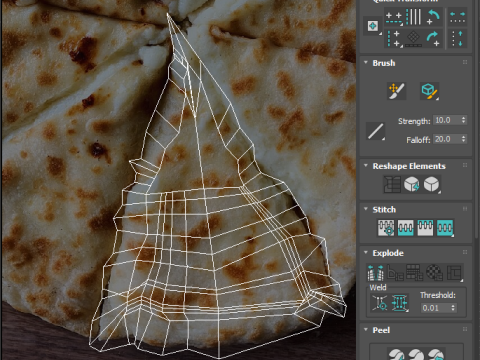Click Flatten by Polygon Angle icon

click(x=395, y=272)
